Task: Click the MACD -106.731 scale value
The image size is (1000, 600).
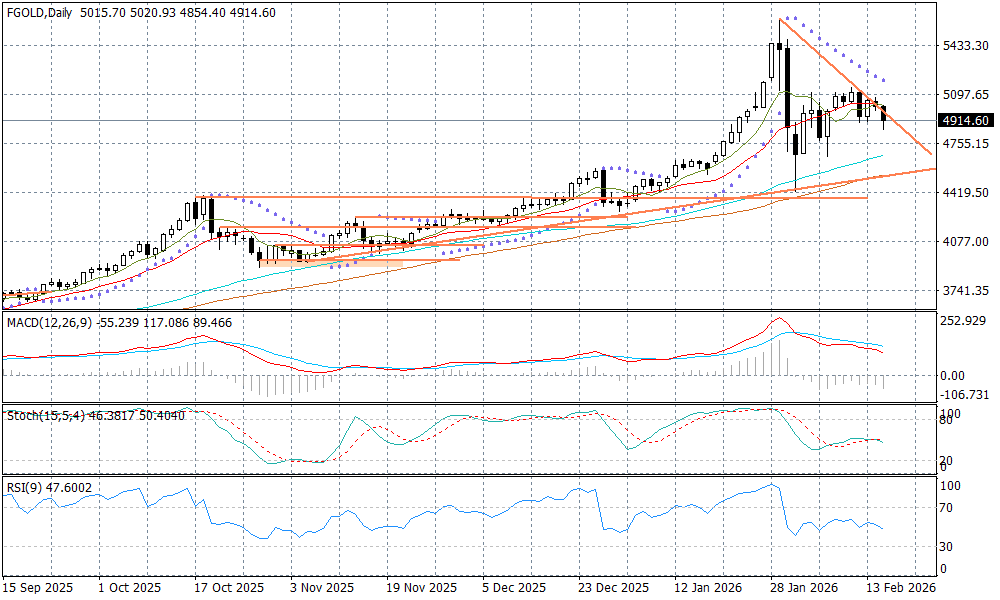Action: pos(965,394)
